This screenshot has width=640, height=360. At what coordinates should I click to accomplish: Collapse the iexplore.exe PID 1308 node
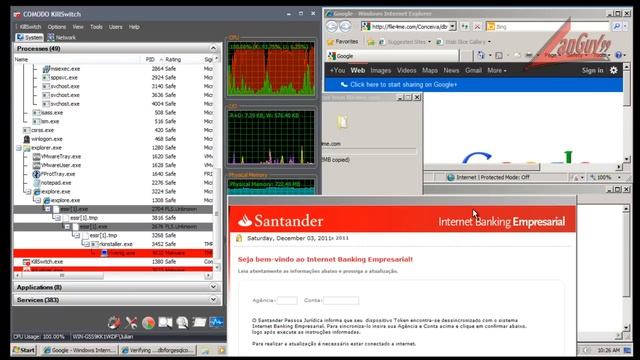(38, 200)
